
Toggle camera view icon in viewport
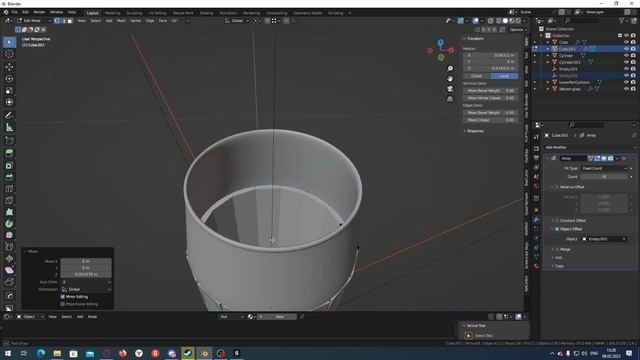[x=450, y=89]
